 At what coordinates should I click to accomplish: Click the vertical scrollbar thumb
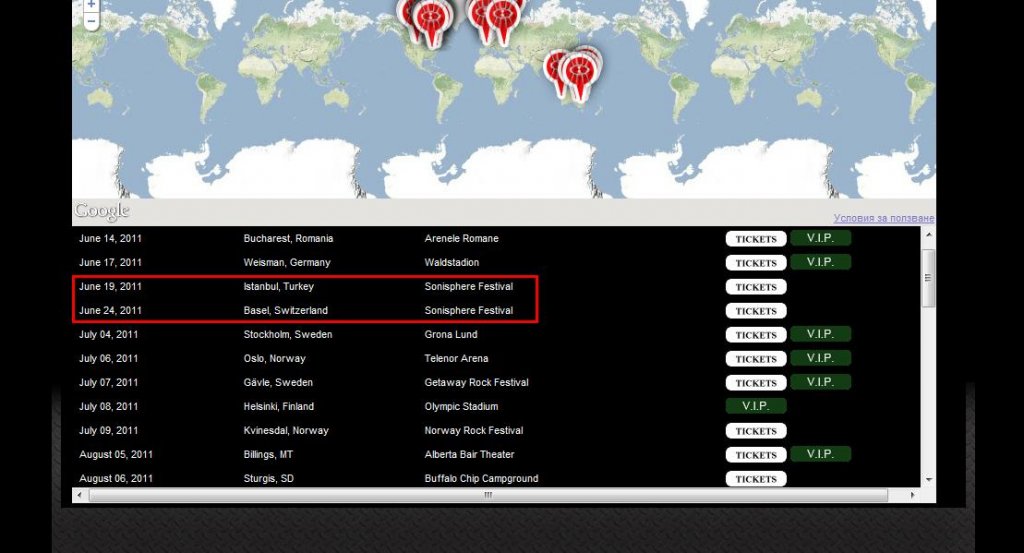coord(928,278)
